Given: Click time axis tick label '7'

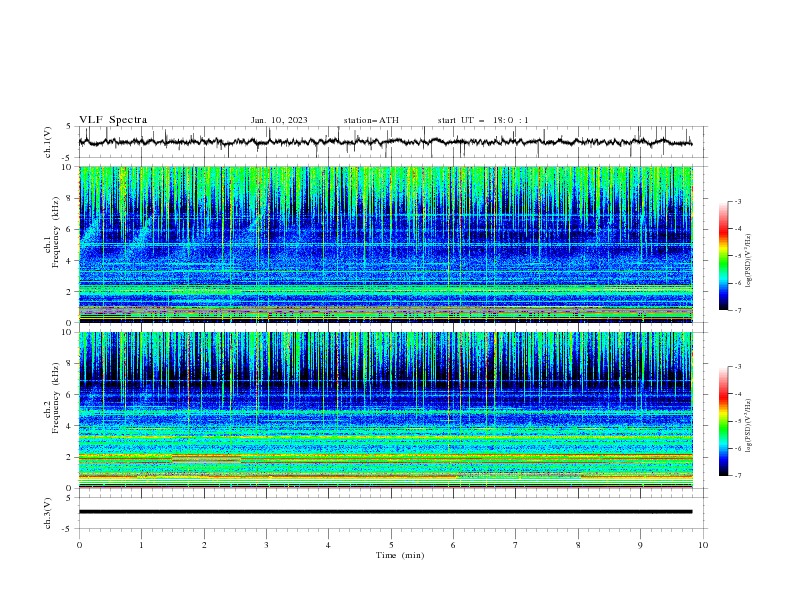Looking at the screenshot, I should click(516, 545).
